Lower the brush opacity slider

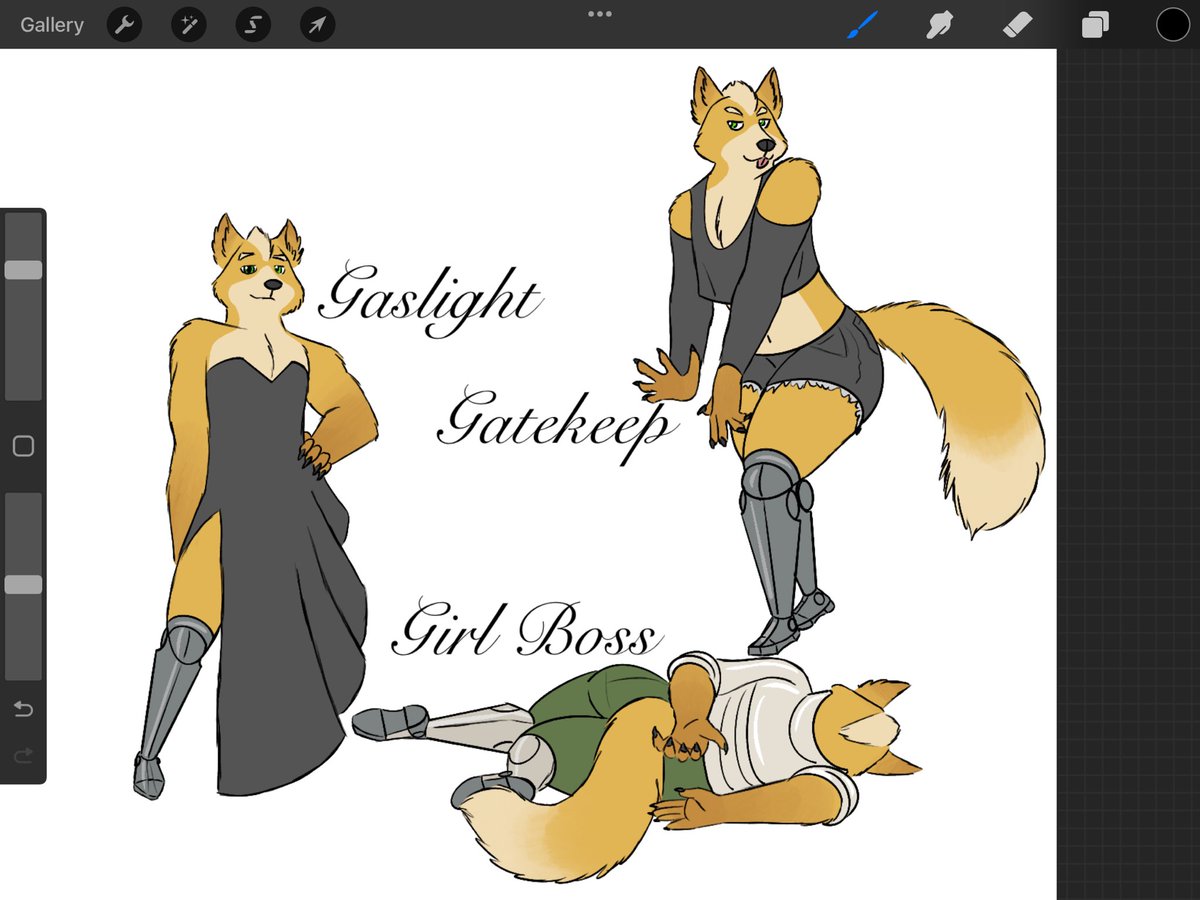(23, 583)
